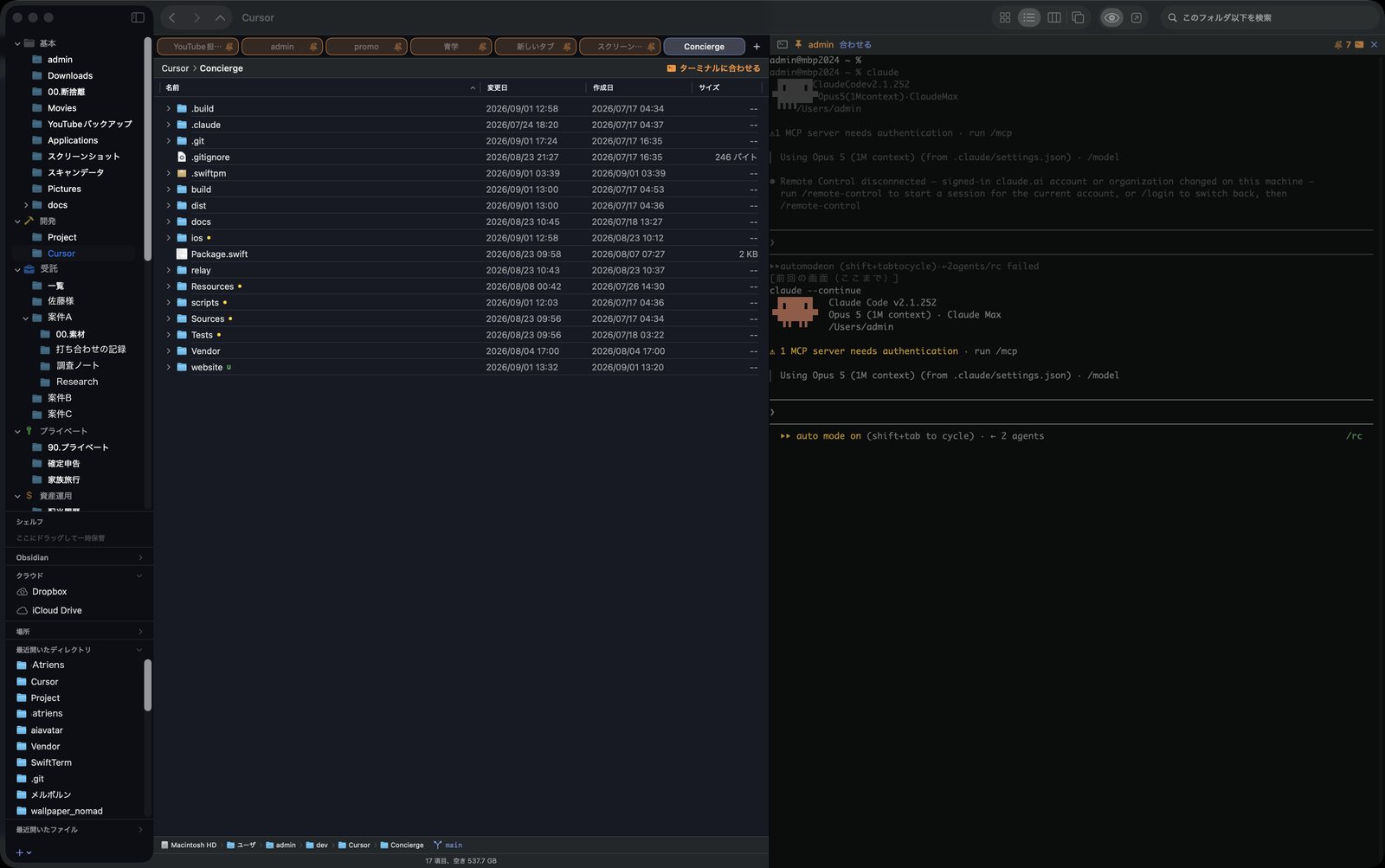Click ユーザ in the bottom path bar
The height and width of the screenshot is (868, 1385).
tap(242, 845)
